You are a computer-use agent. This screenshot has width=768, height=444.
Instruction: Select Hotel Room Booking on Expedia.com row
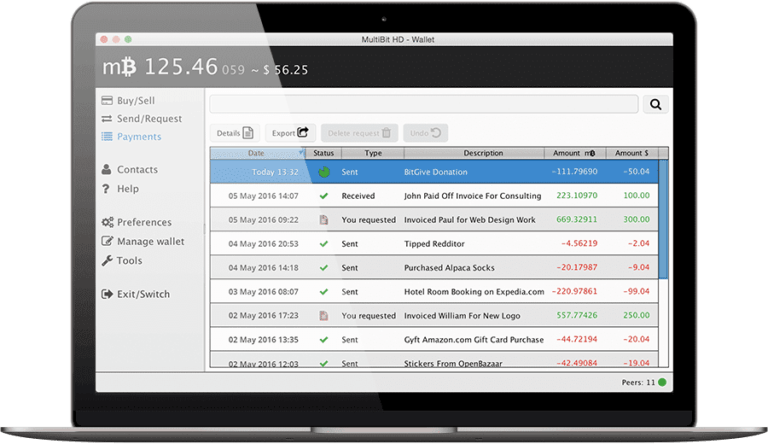pos(434,292)
